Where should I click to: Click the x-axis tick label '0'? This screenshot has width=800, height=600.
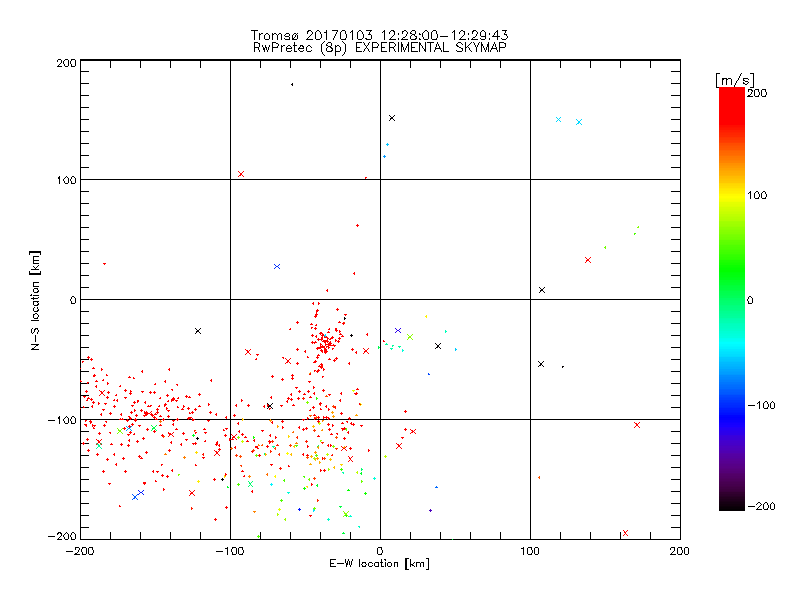pyautogui.click(x=380, y=551)
